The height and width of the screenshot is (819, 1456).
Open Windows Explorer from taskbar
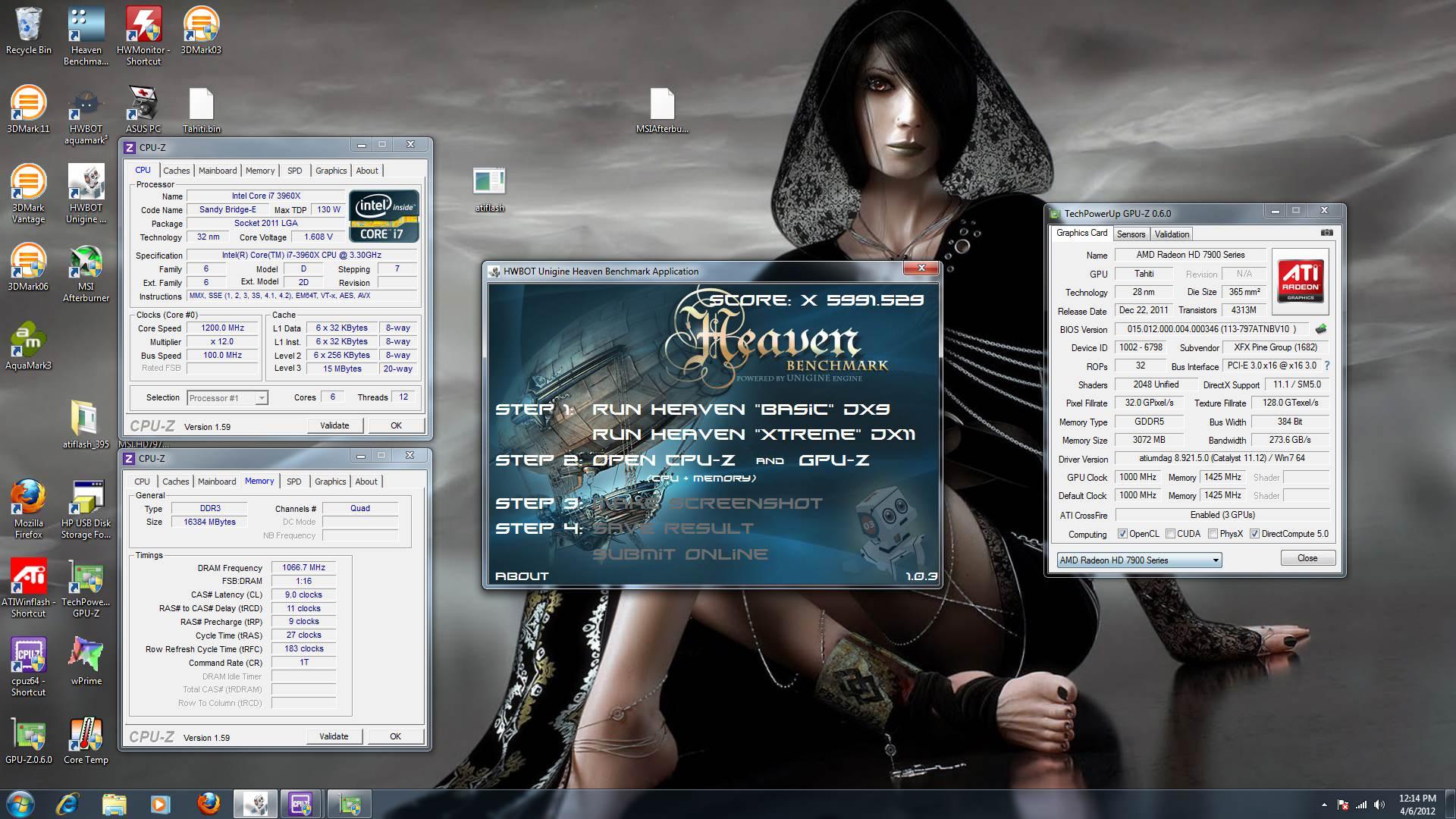tap(114, 804)
